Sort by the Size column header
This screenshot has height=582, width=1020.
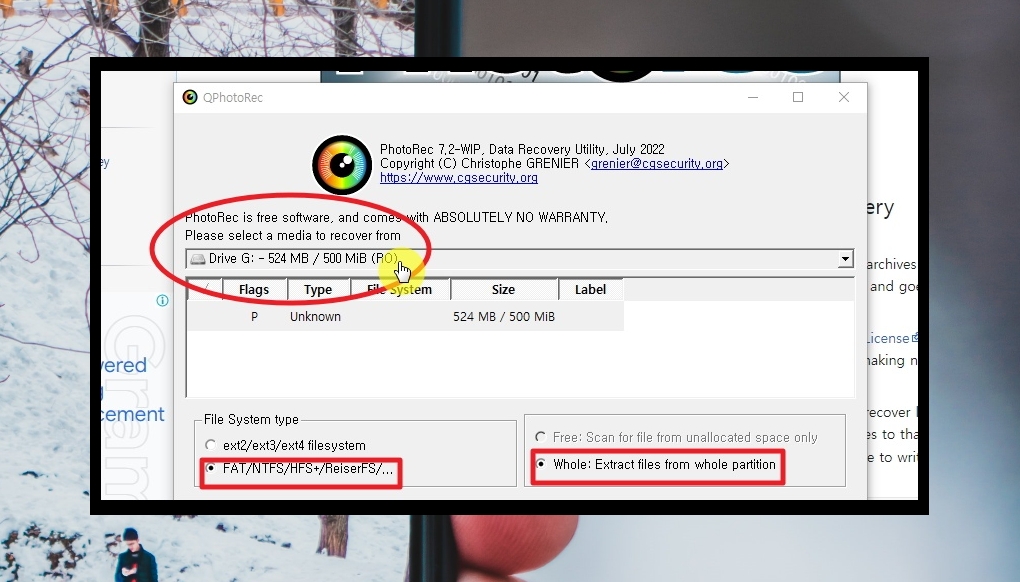pos(503,289)
